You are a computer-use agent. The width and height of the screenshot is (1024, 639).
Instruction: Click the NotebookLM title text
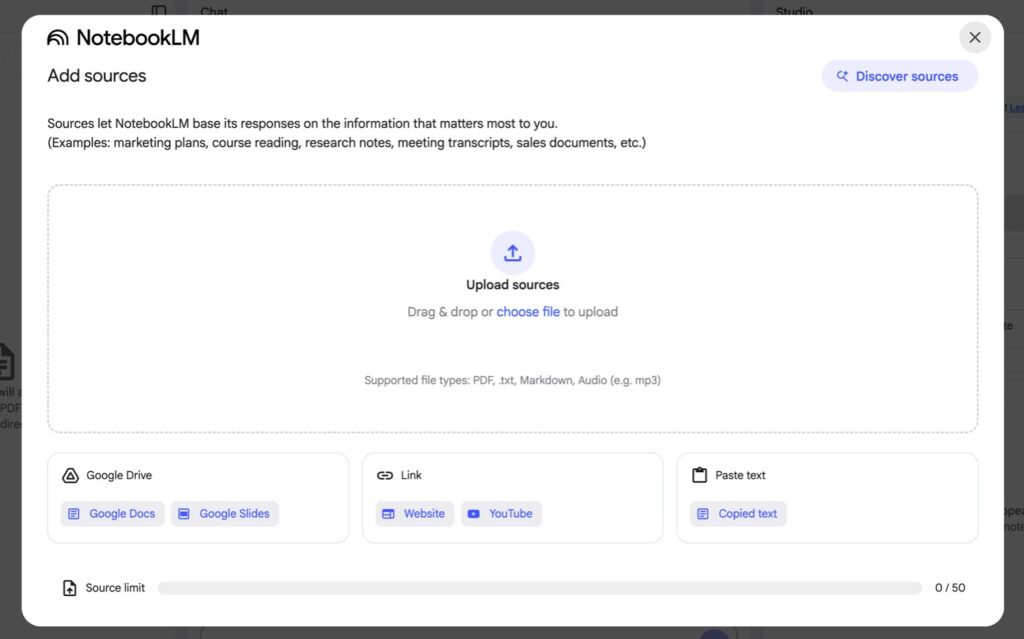click(138, 38)
